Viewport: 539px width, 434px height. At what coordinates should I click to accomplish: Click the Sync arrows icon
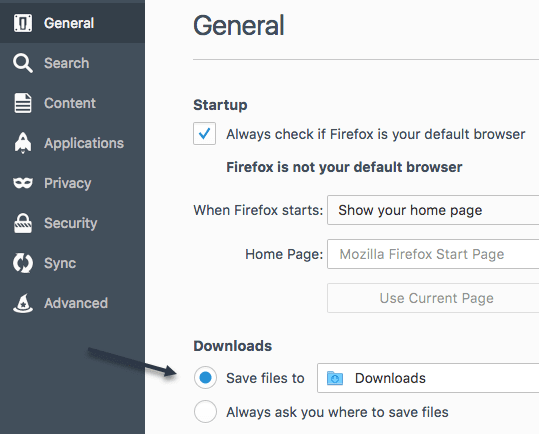pyautogui.click(x=23, y=263)
